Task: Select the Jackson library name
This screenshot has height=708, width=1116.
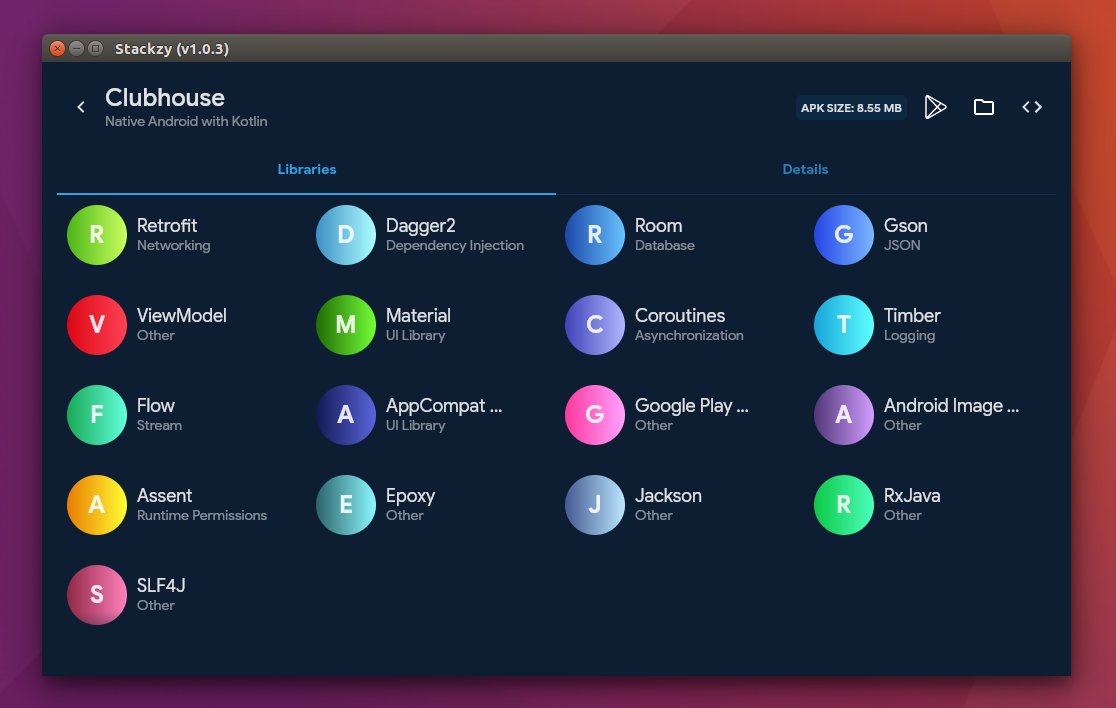Action: click(668, 495)
